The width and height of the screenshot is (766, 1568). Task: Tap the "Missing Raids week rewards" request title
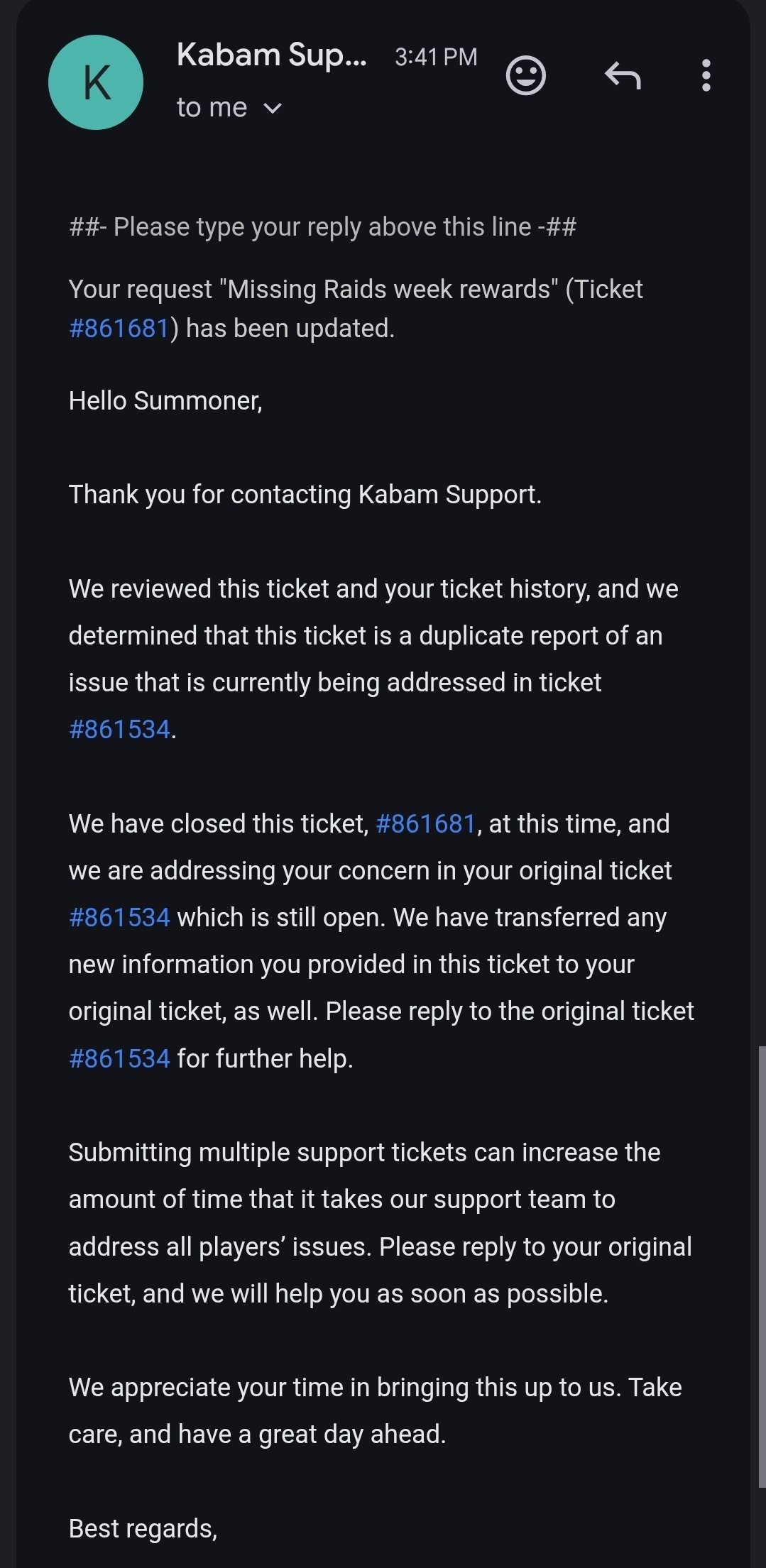tap(389, 290)
